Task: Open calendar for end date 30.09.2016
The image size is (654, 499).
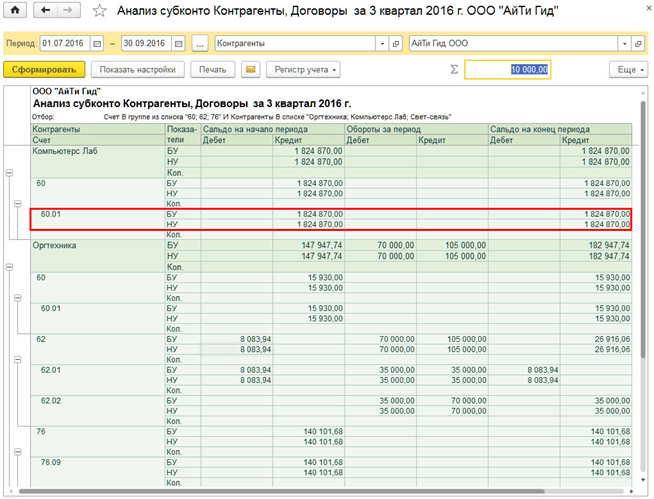Action: (178, 45)
